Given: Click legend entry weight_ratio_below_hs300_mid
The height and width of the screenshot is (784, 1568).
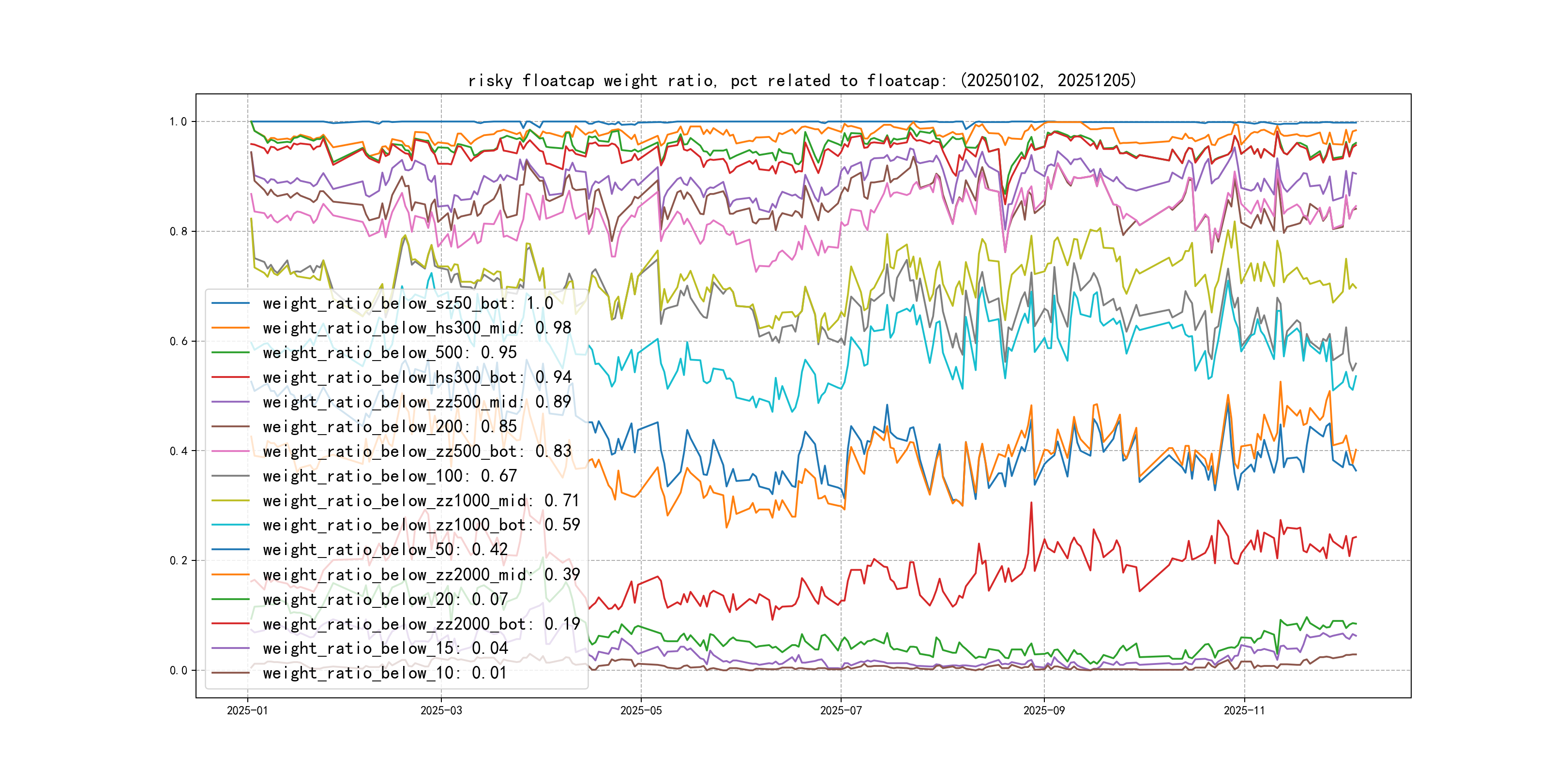Looking at the screenshot, I should click(x=416, y=328).
